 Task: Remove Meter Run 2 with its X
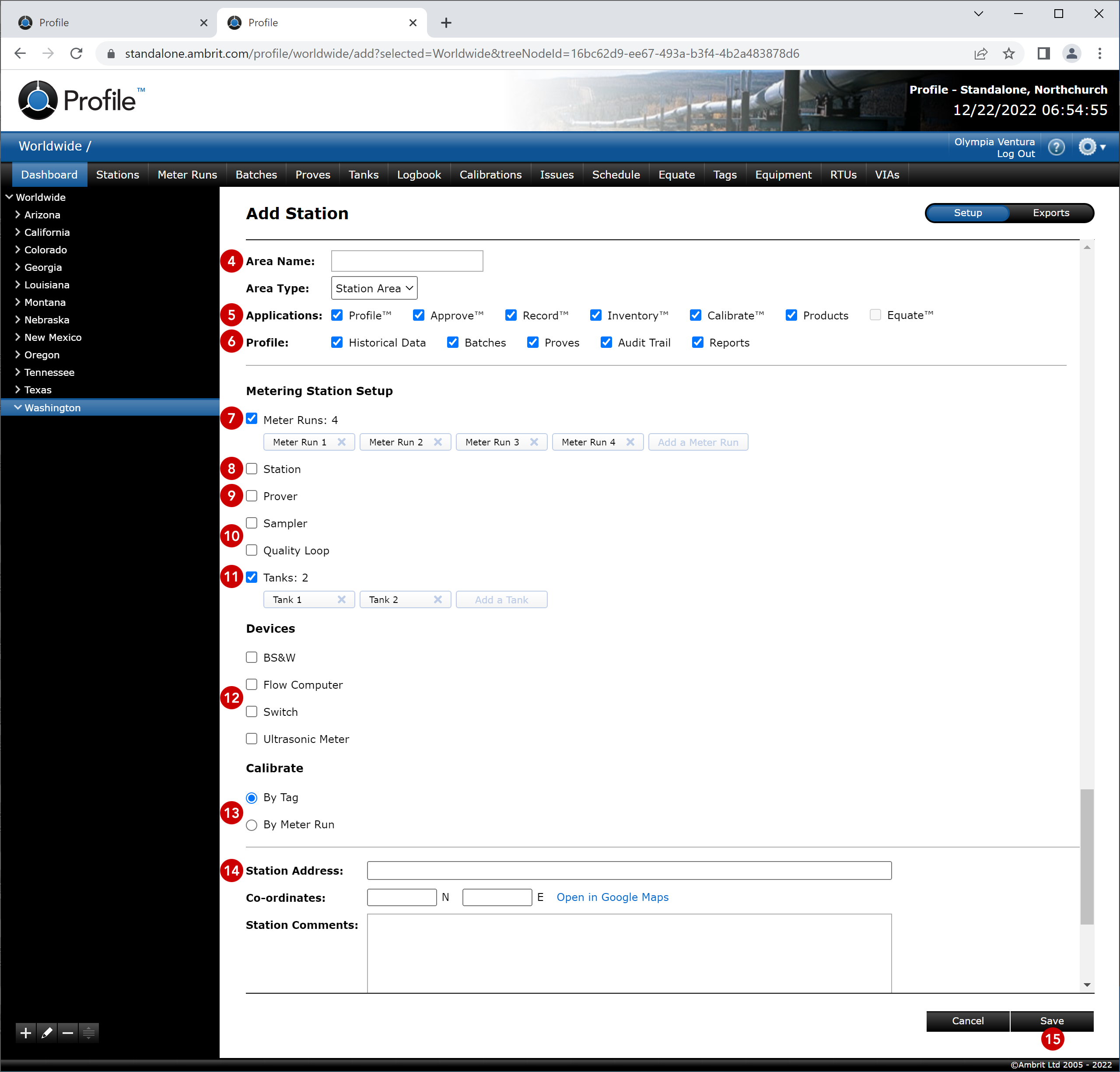coord(437,442)
